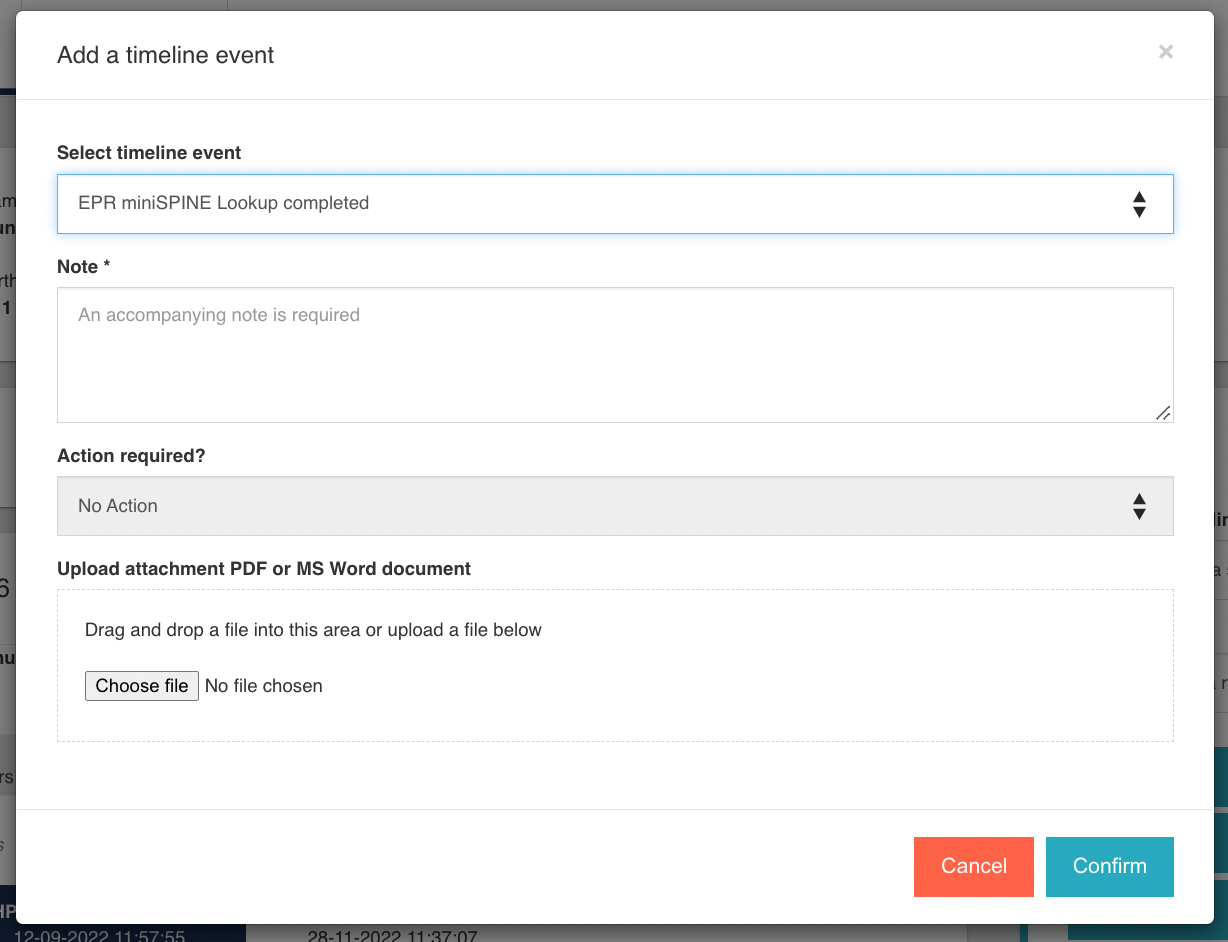Image resolution: width=1228 pixels, height=942 pixels.
Task: Focus the Note text area
Action: [x=614, y=355]
